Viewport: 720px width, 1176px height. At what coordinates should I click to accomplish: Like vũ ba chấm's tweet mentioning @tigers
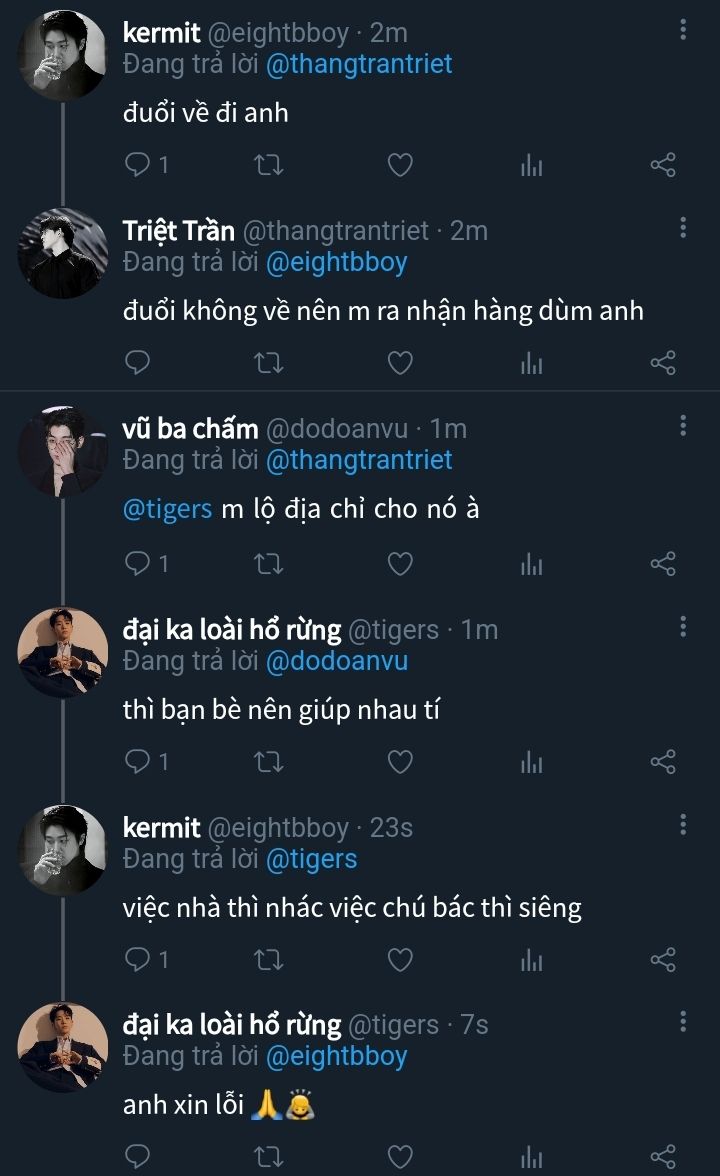400,564
